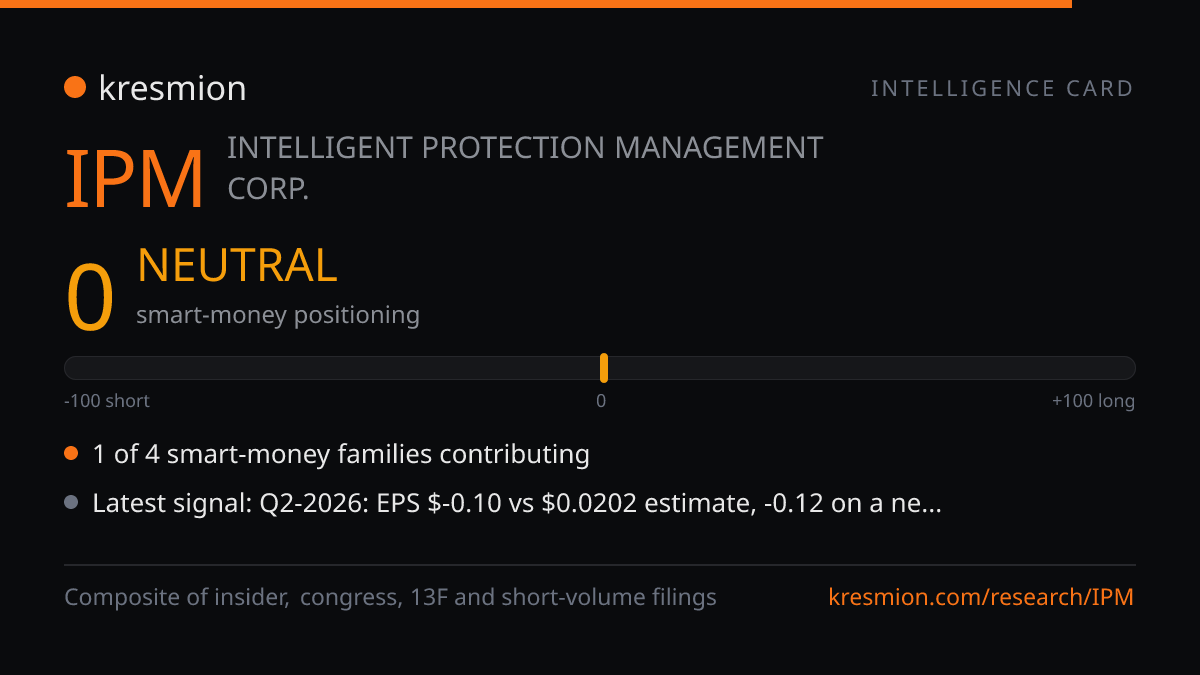Click the +100 long scale label

pyautogui.click(x=1093, y=401)
